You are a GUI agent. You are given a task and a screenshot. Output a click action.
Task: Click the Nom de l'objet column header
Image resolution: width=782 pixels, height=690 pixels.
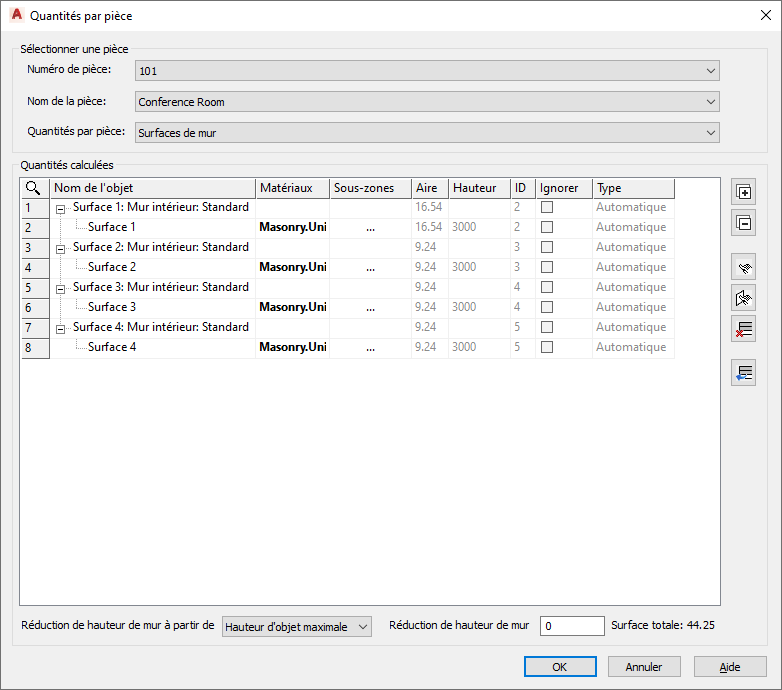pos(153,188)
